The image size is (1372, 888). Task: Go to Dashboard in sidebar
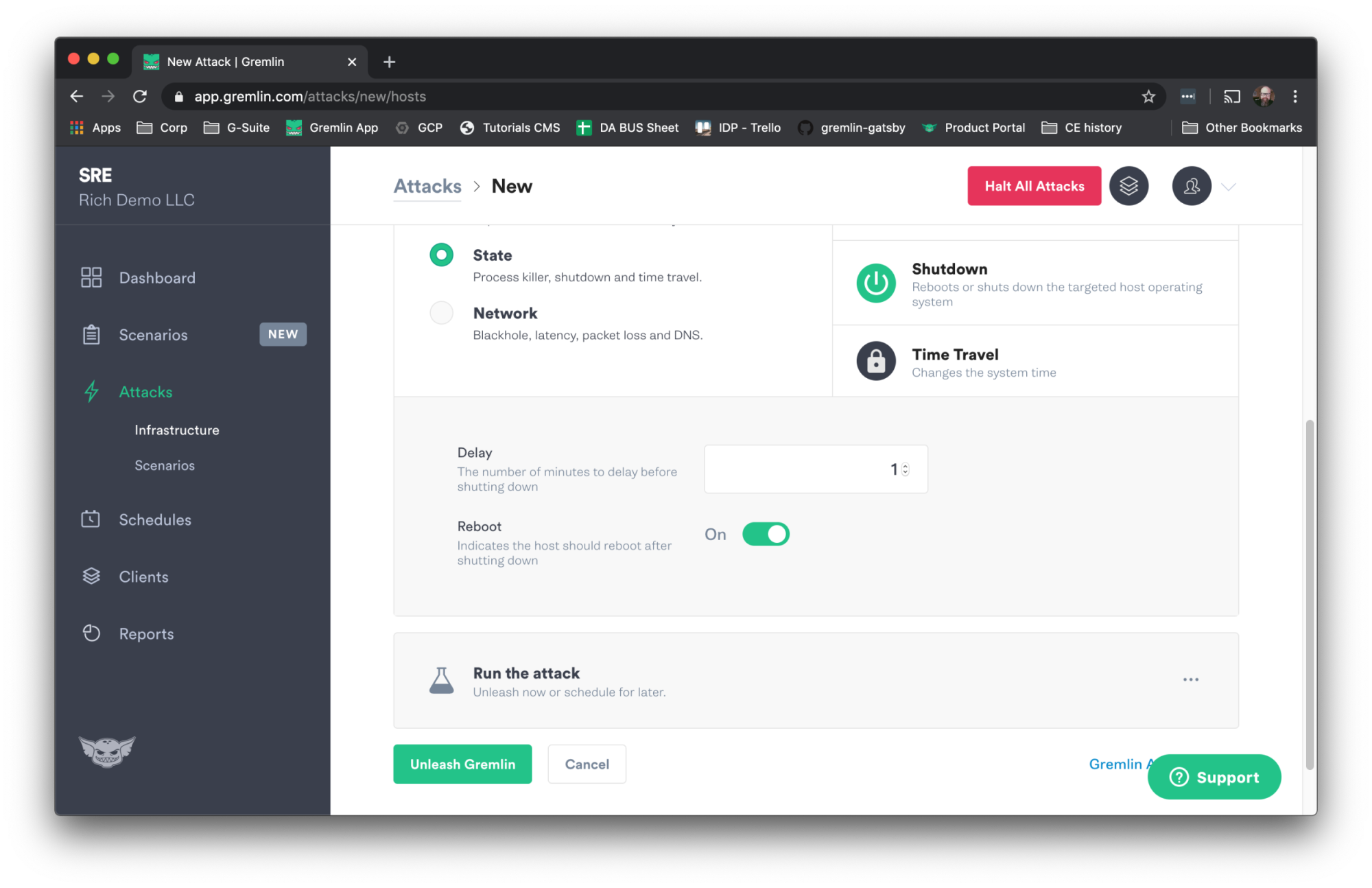(x=157, y=277)
